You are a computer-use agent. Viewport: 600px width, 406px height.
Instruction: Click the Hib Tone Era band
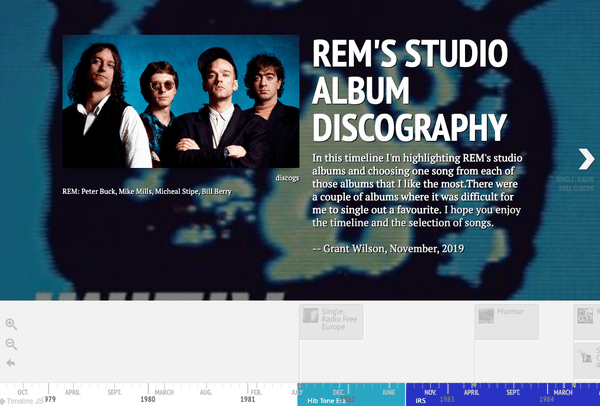351,394
